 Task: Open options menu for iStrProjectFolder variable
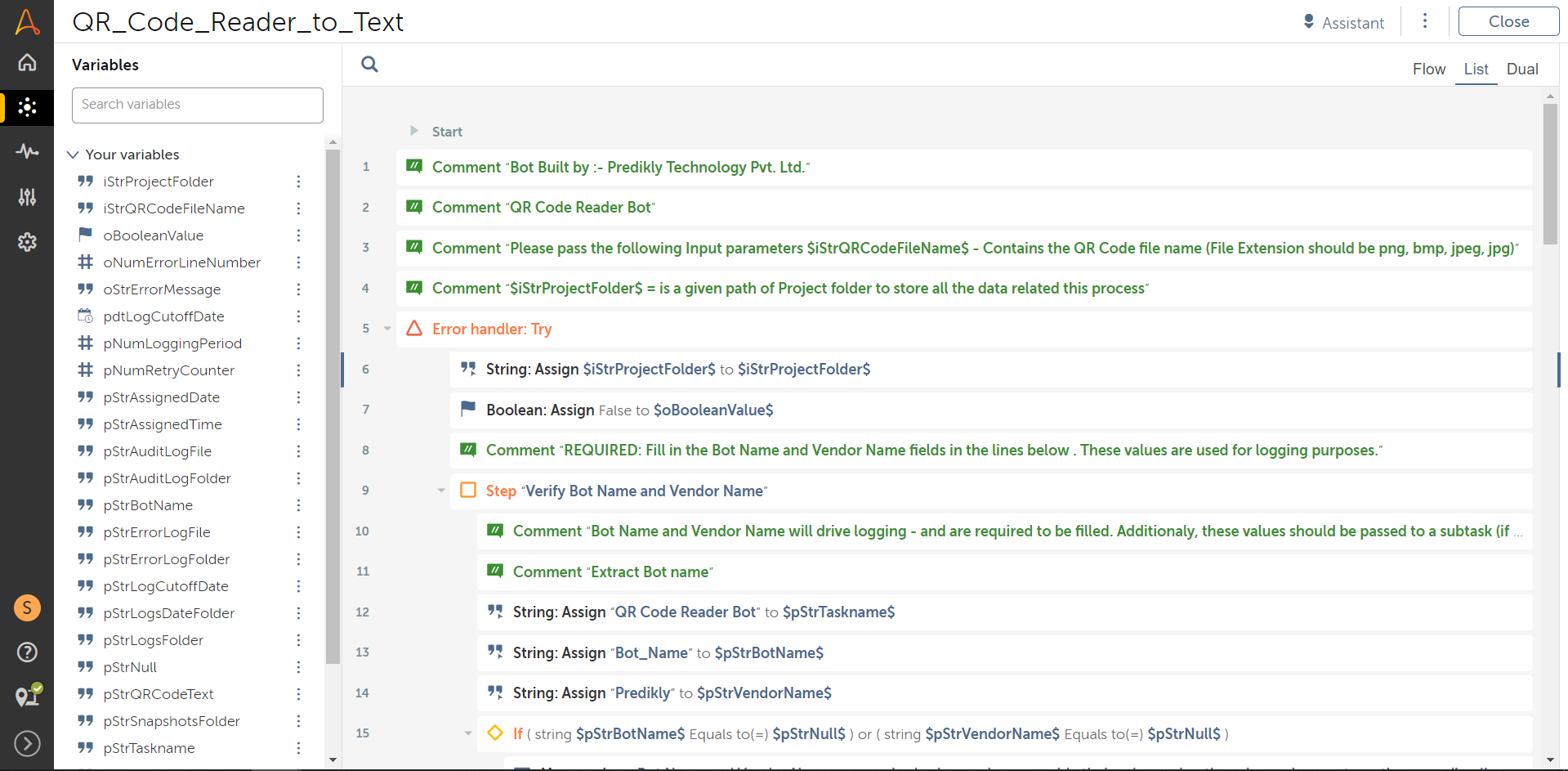298,182
